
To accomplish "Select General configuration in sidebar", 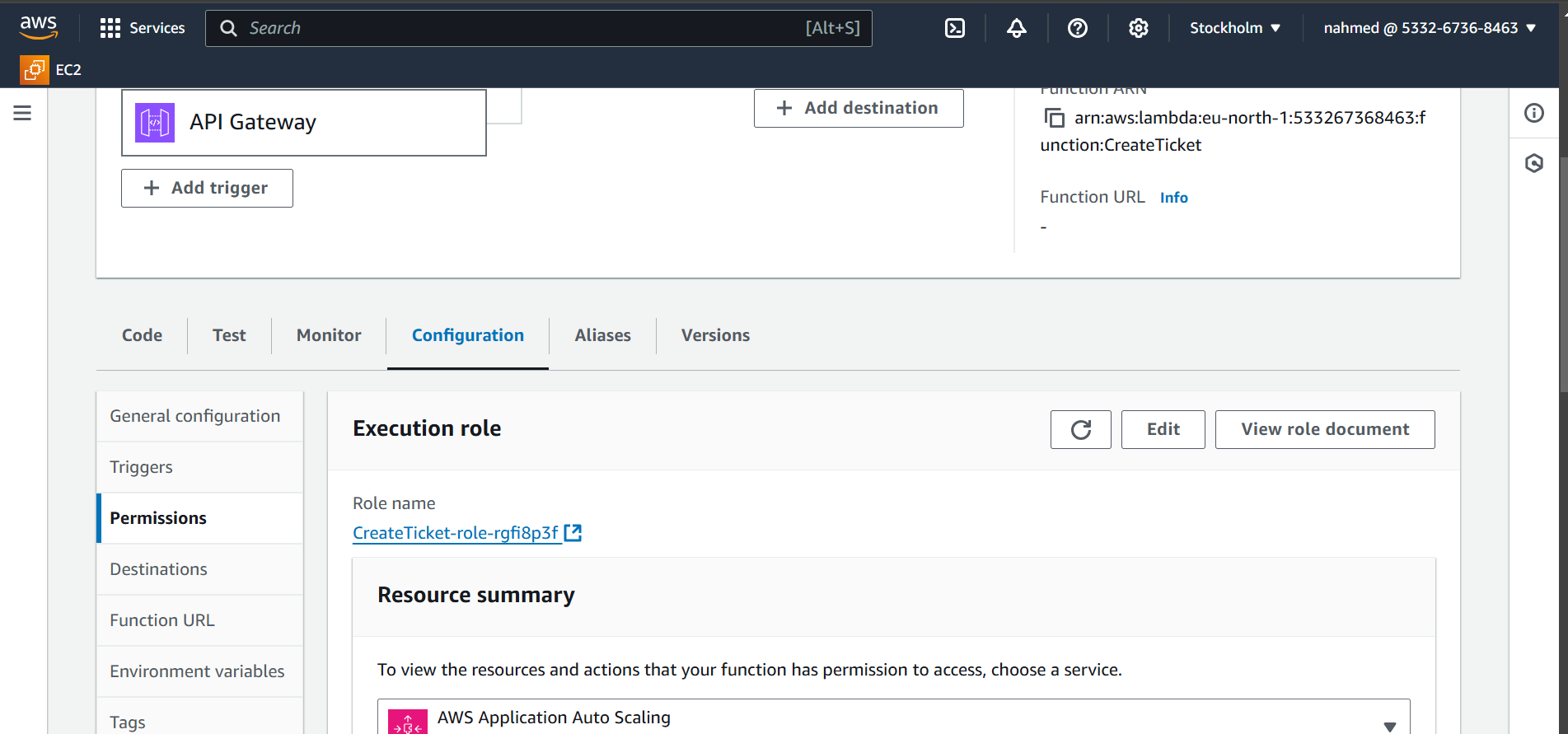I will click(200, 416).
